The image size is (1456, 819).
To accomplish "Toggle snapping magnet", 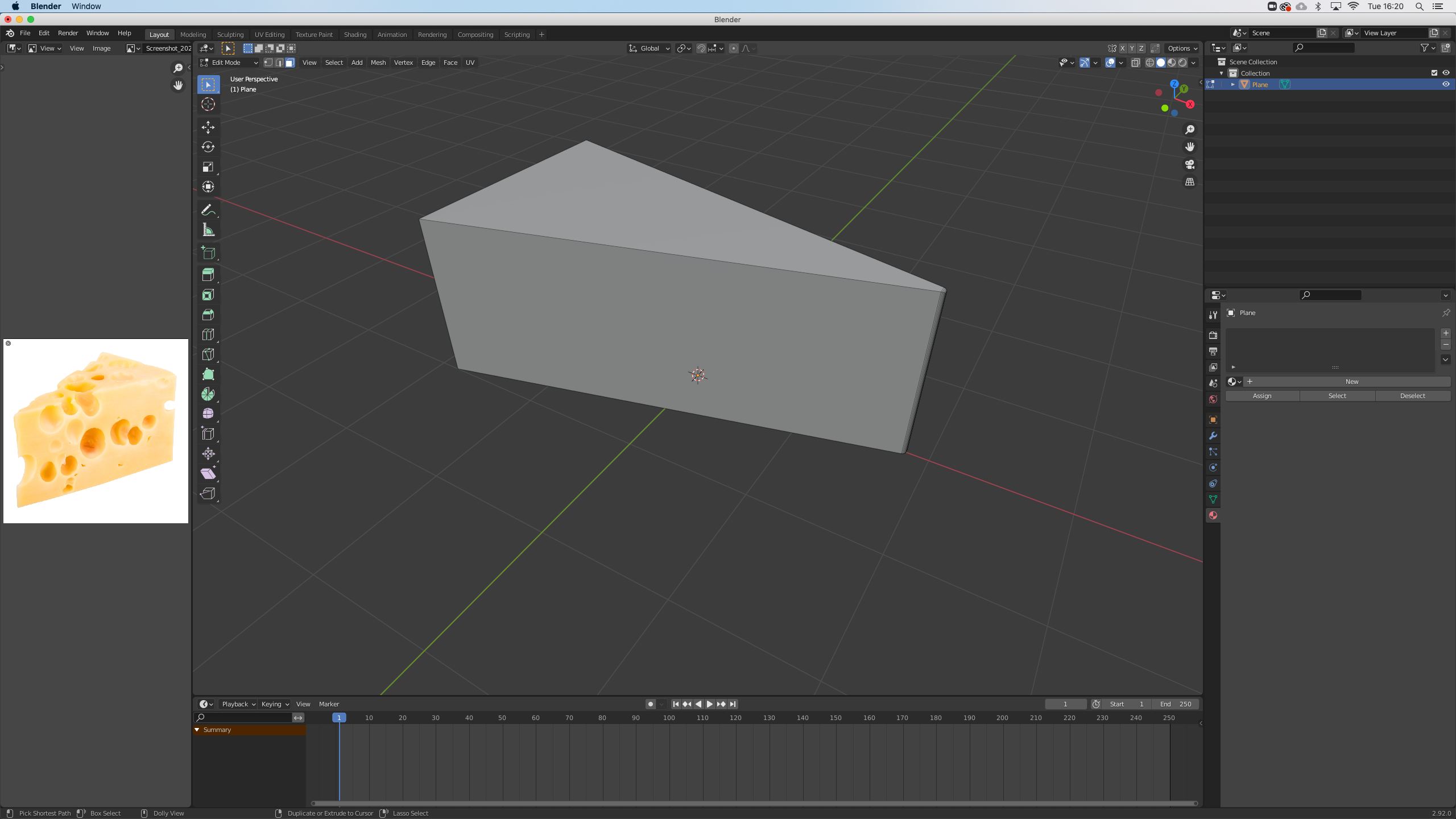I will (701, 48).
